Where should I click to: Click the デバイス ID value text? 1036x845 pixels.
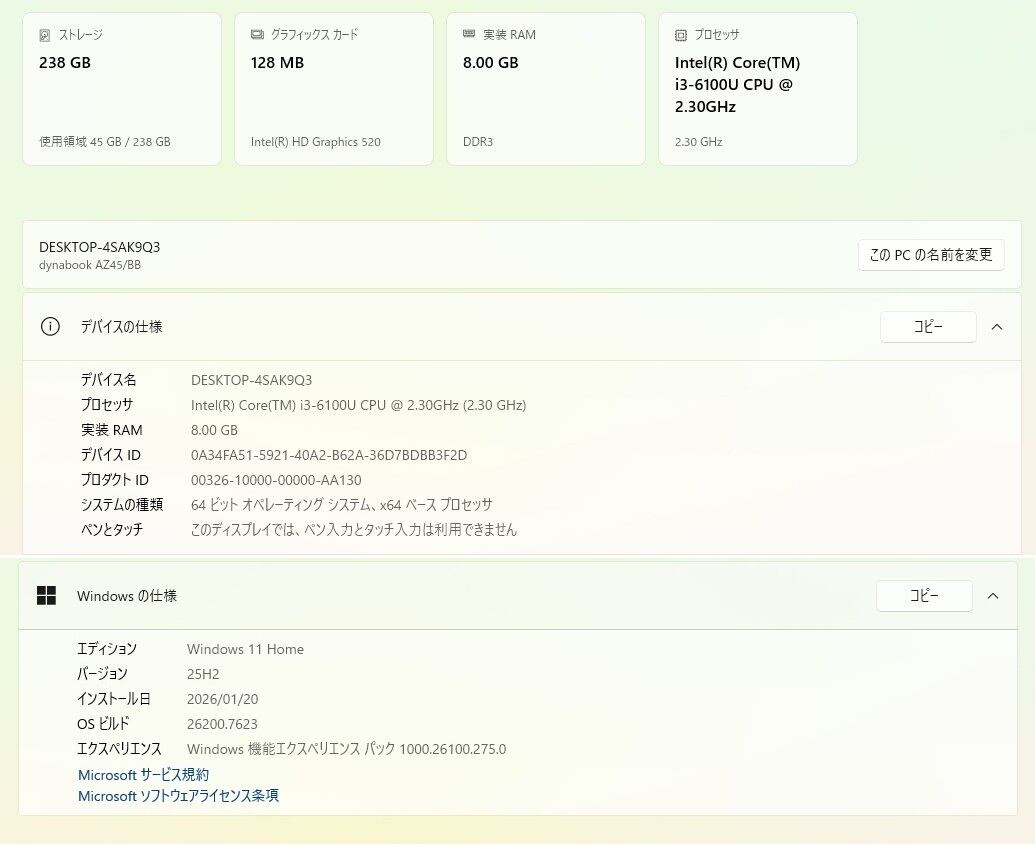(328, 455)
